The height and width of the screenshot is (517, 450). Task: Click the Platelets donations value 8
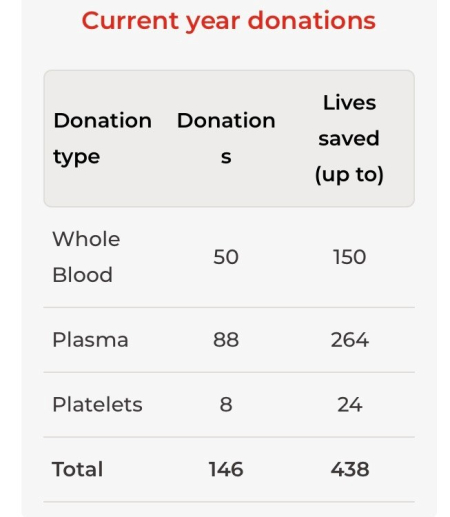pyautogui.click(x=226, y=405)
